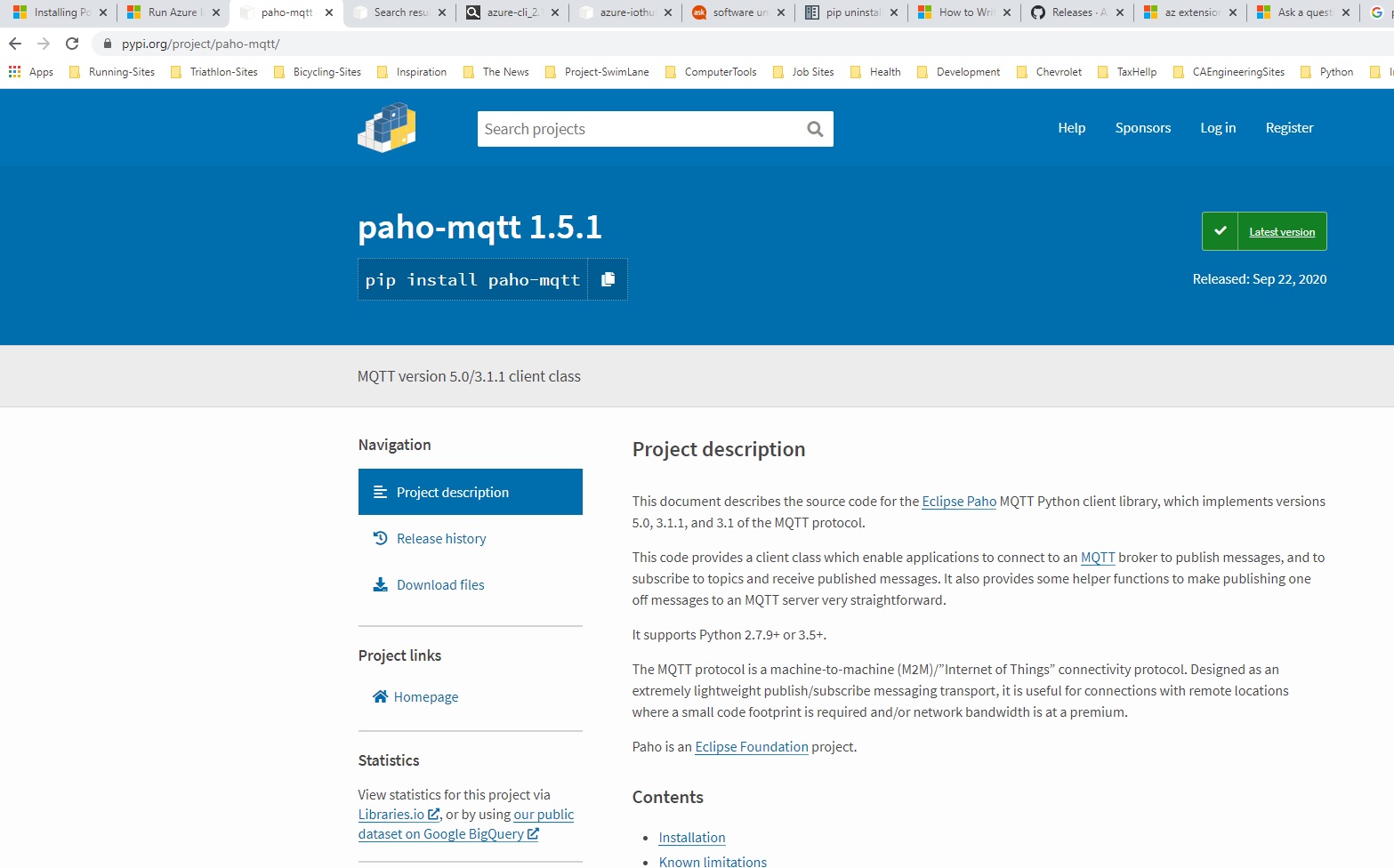Image resolution: width=1394 pixels, height=868 pixels.
Task: Open the Apps grid bookmark icon
Action: click(15, 72)
